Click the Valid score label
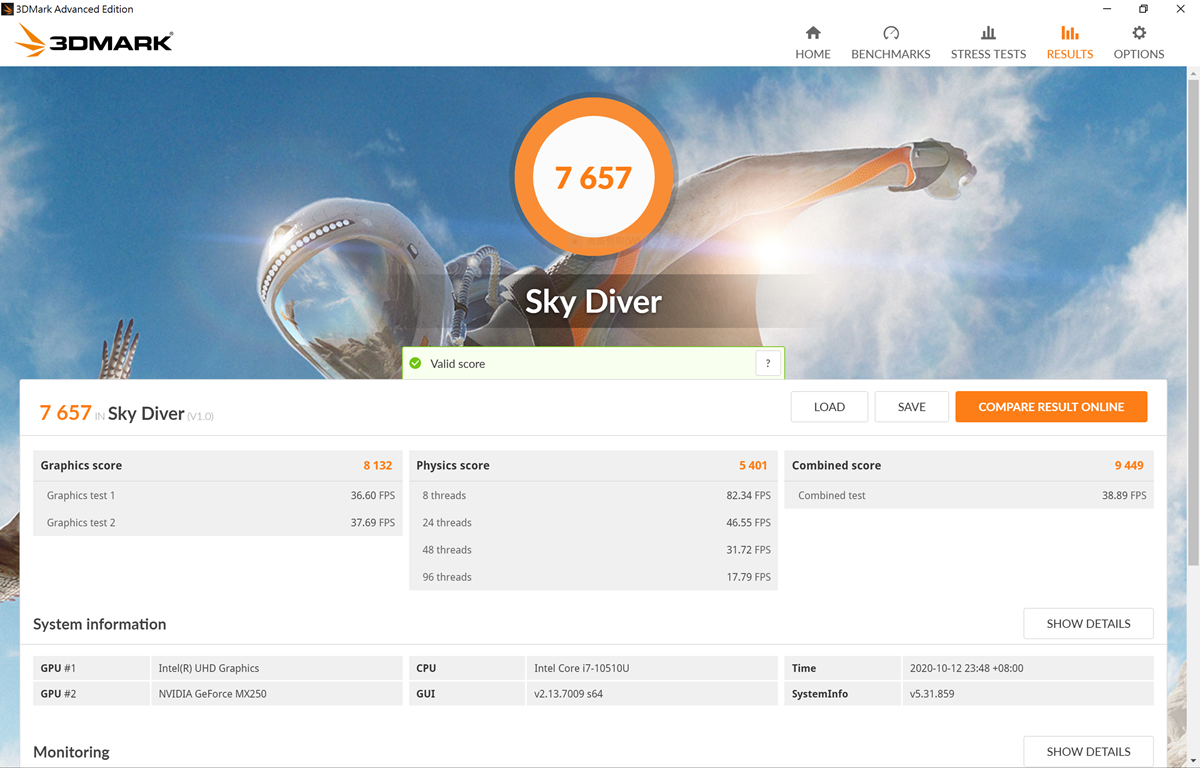The width and height of the screenshot is (1200, 768). 458,364
